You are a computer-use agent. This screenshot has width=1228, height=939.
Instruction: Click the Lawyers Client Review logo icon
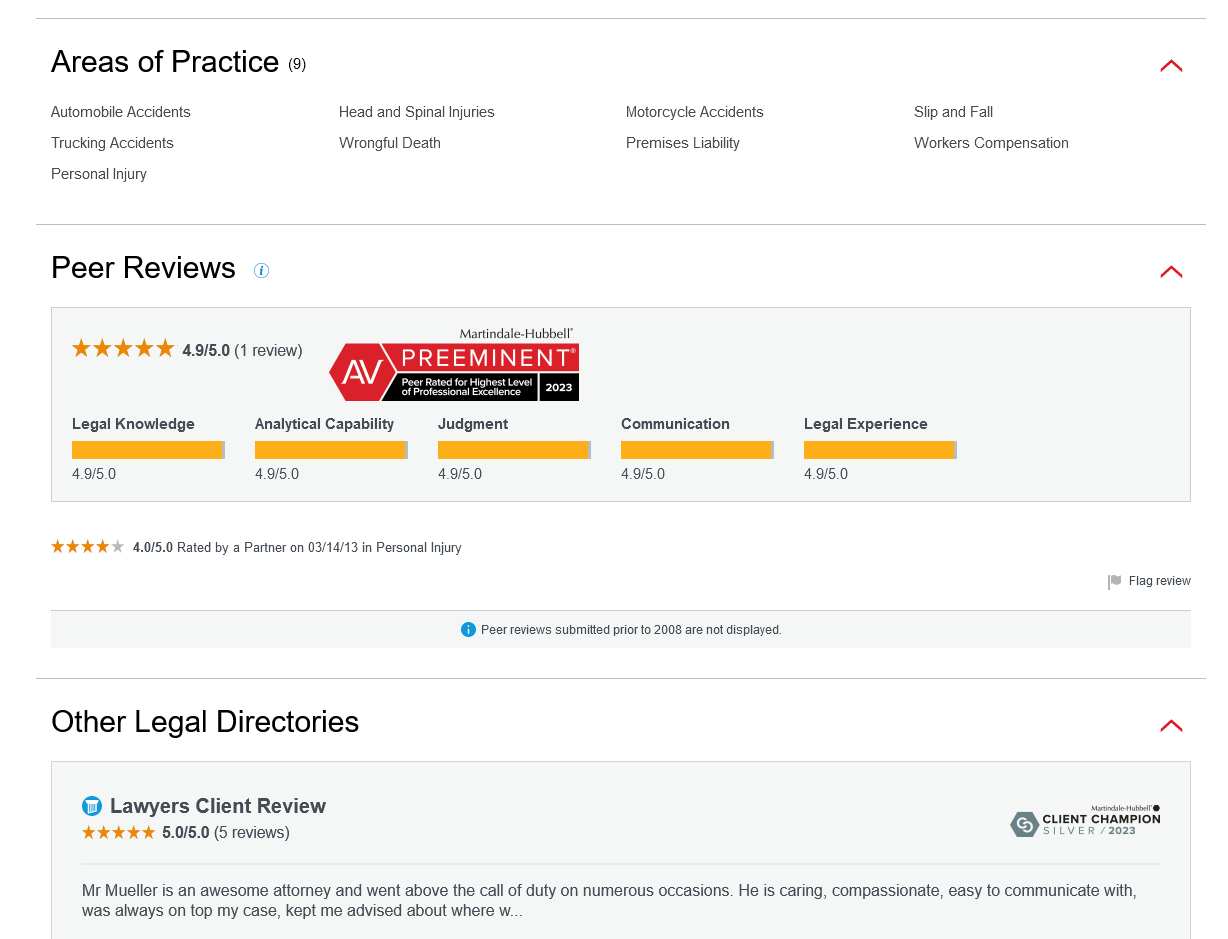click(x=92, y=806)
